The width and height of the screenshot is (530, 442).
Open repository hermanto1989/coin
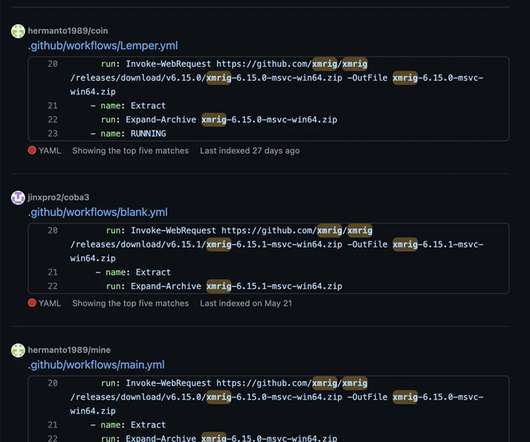tap(68, 31)
